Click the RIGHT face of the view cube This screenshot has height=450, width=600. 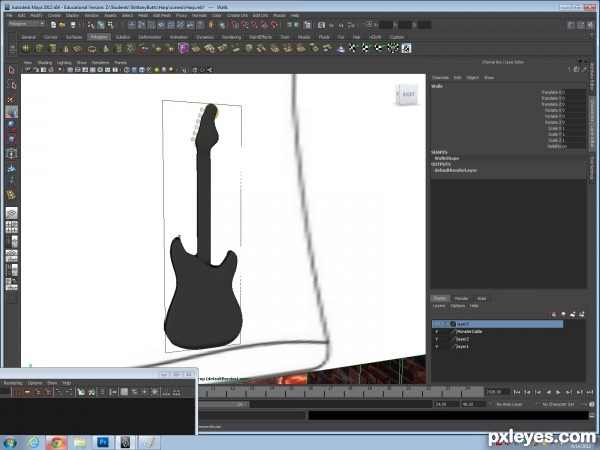[x=408, y=94]
